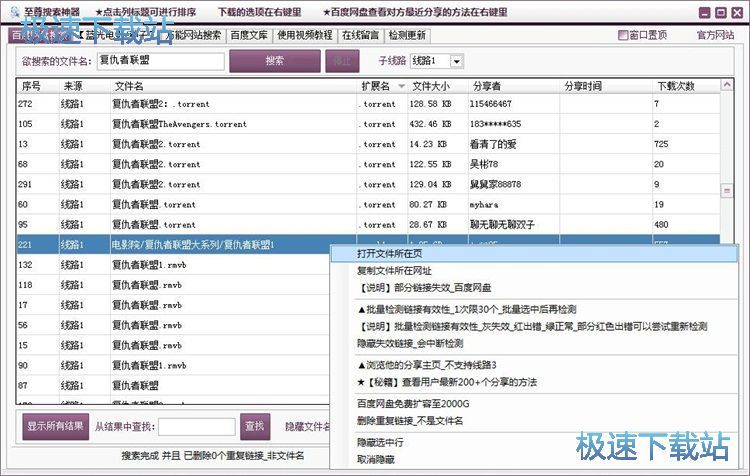The height and width of the screenshot is (476, 750).
Task: Choose 打开文件所在页 from context menu
Action: point(534,254)
